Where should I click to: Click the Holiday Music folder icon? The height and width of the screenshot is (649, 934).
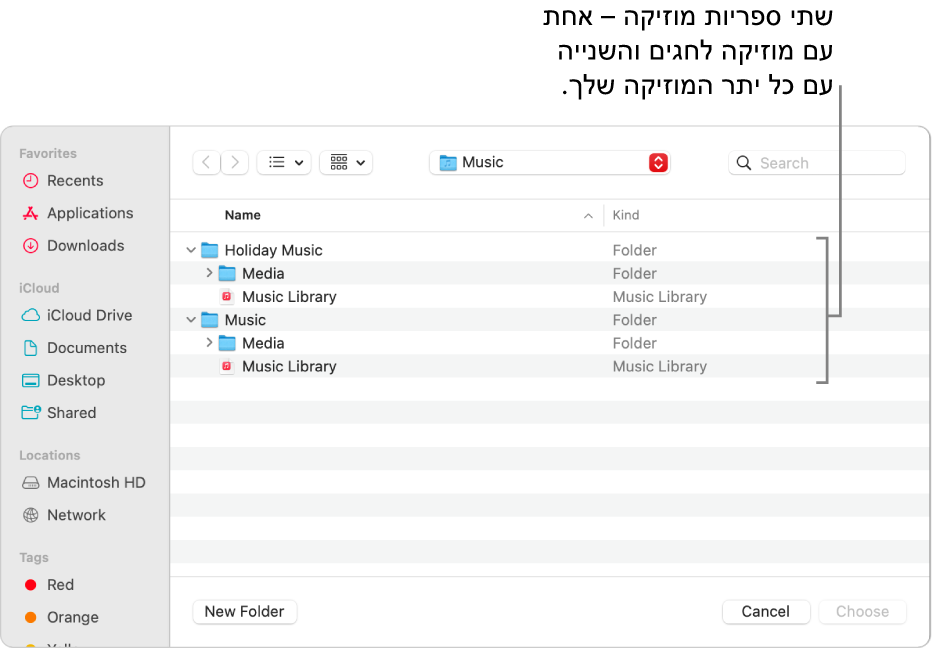coord(210,250)
